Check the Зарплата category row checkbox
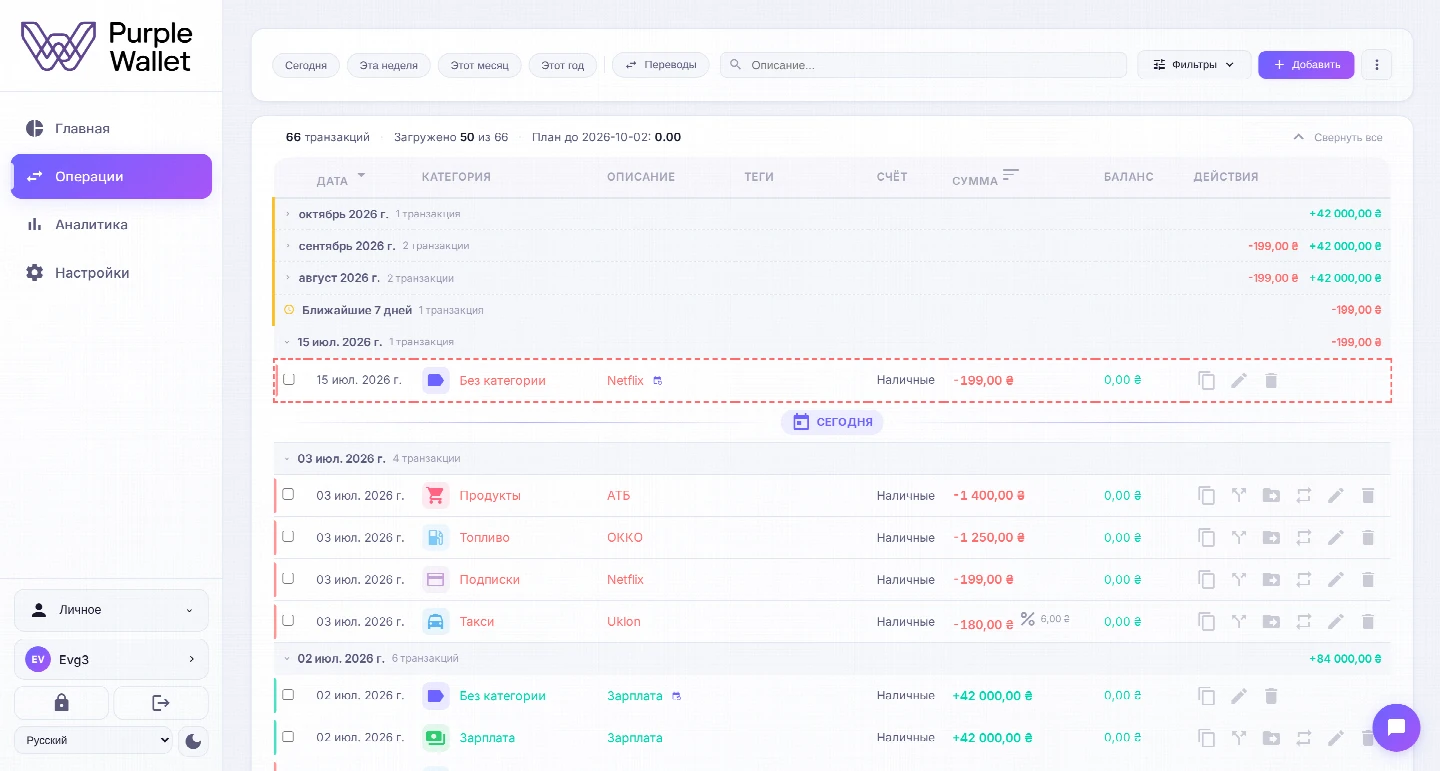The width and height of the screenshot is (1440, 771). click(x=288, y=736)
